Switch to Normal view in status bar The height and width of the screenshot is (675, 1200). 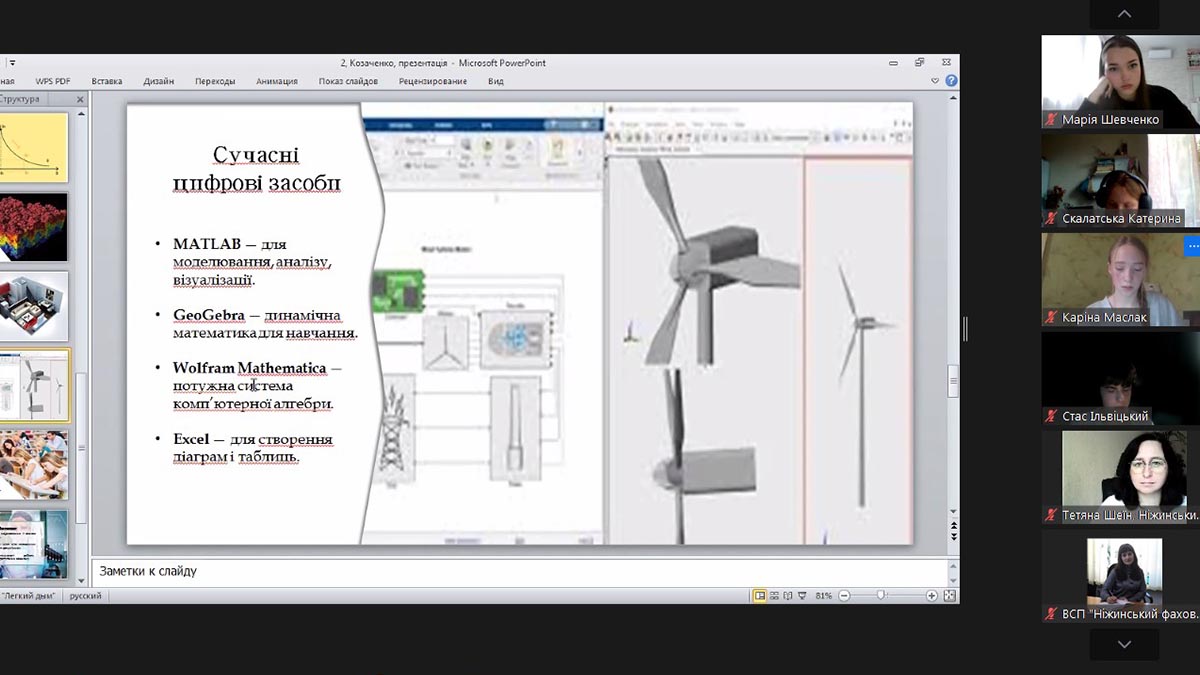(x=760, y=596)
